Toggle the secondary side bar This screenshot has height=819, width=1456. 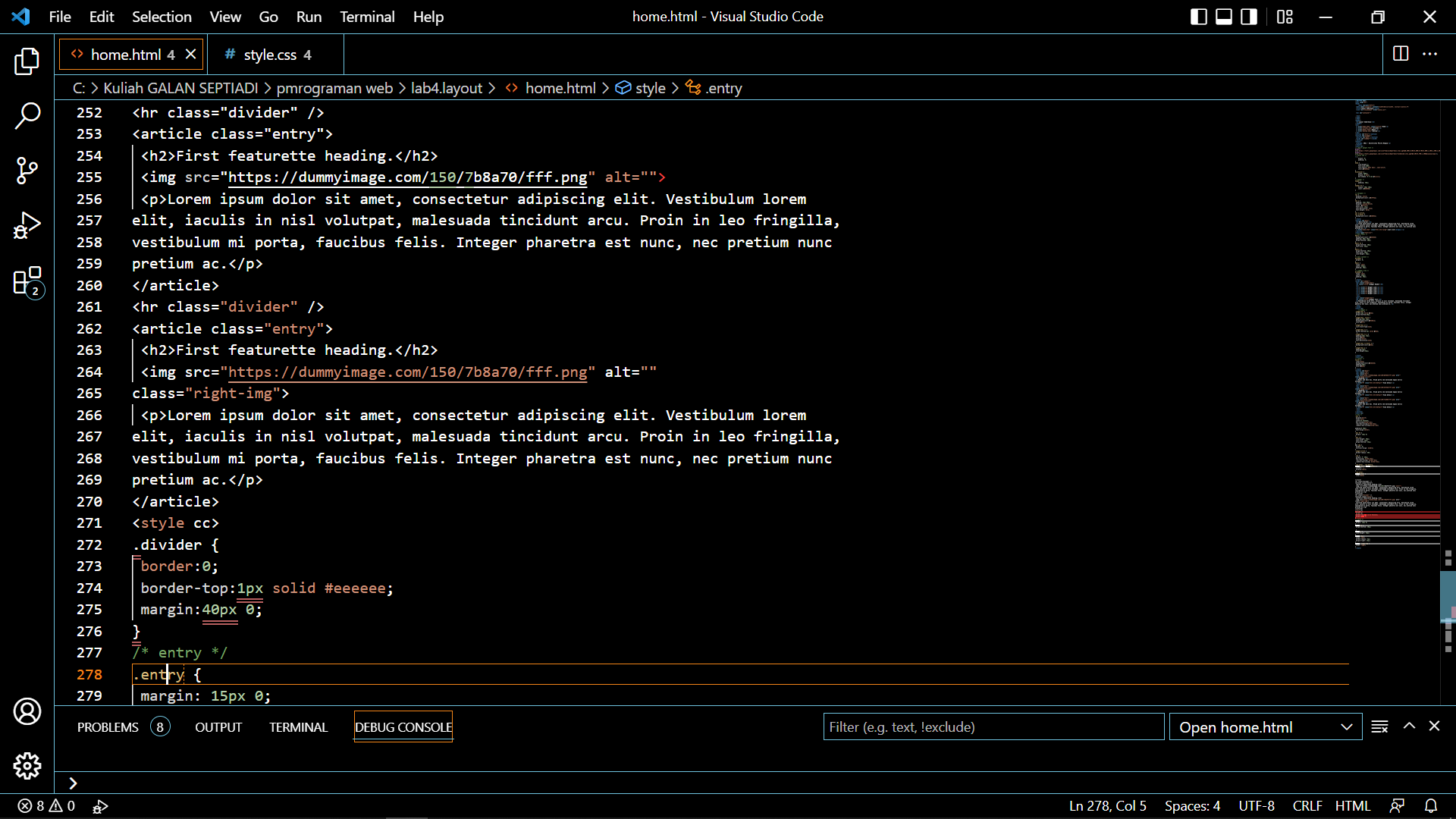(x=1248, y=16)
